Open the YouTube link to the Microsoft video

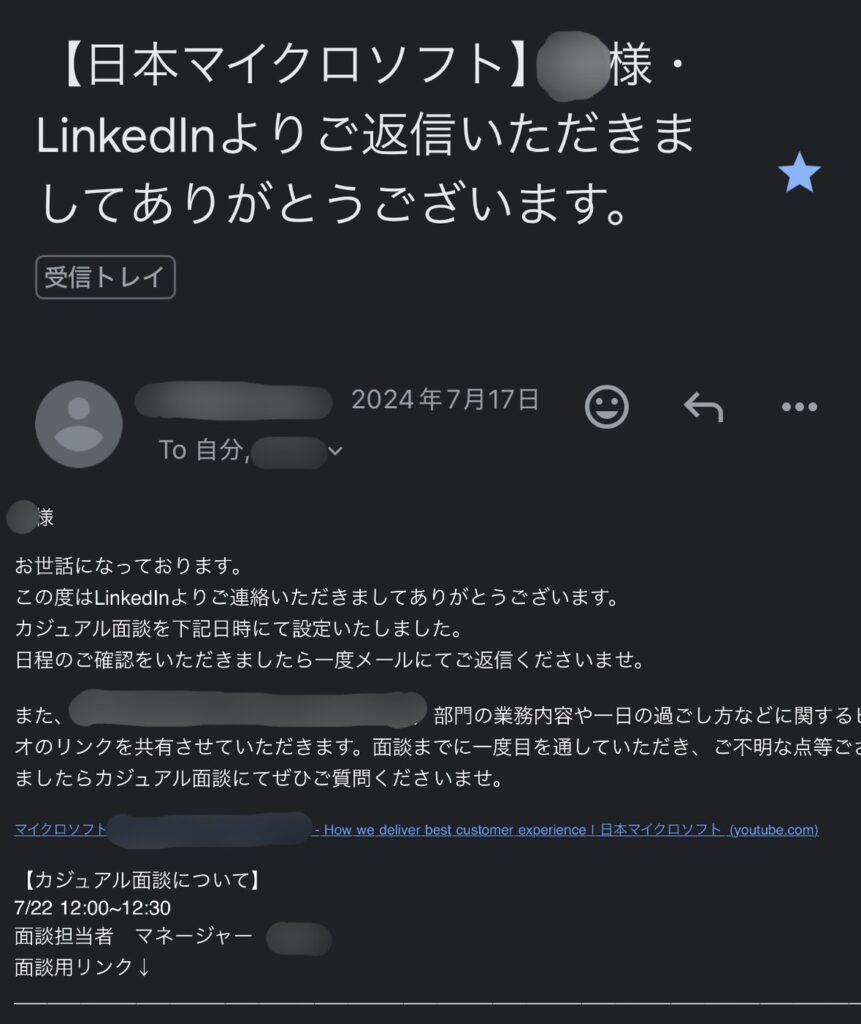click(x=565, y=830)
